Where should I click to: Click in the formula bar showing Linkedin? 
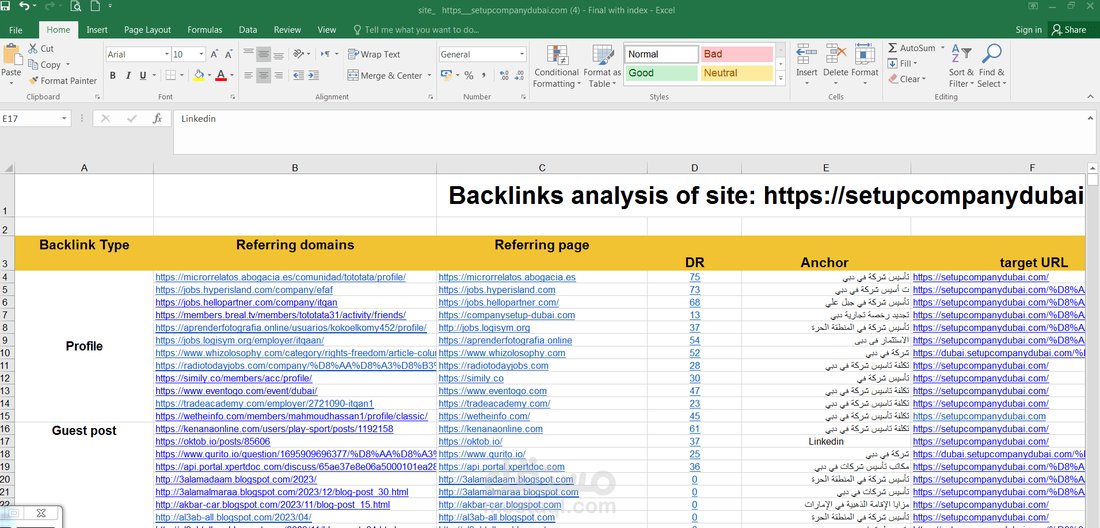[x=631, y=132]
